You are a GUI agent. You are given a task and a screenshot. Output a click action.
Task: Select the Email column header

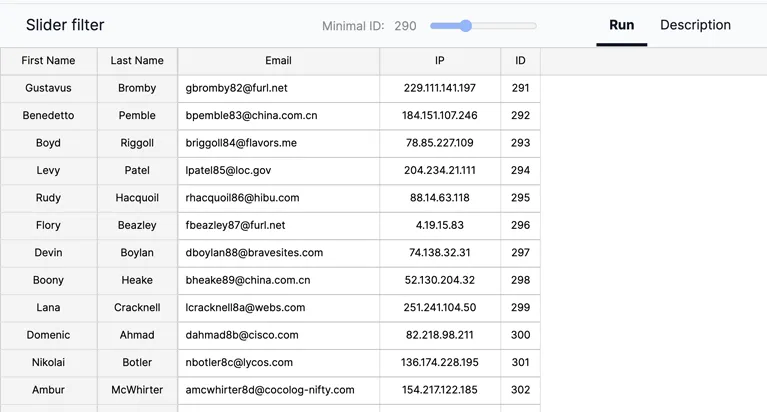pos(278,61)
